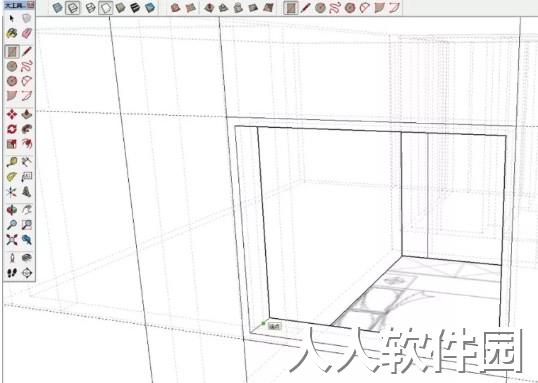The height and width of the screenshot is (383, 538).
Task: Click the green endpoint on the frame corner
Action: pos(264,323)
